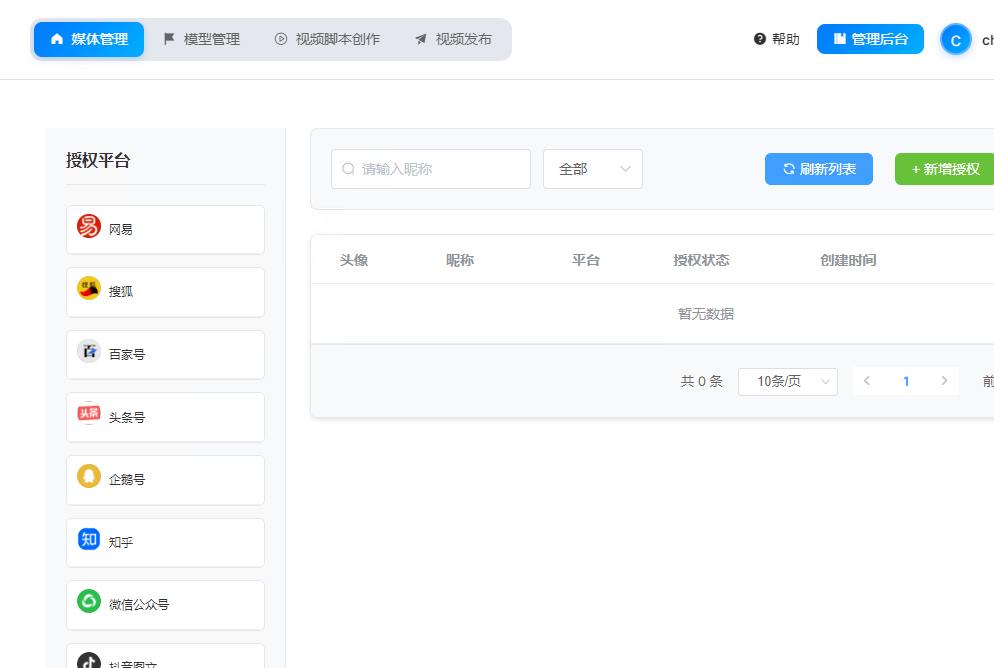Select the 网易 platform card text
994x668 pixels.
click(120, 229)
